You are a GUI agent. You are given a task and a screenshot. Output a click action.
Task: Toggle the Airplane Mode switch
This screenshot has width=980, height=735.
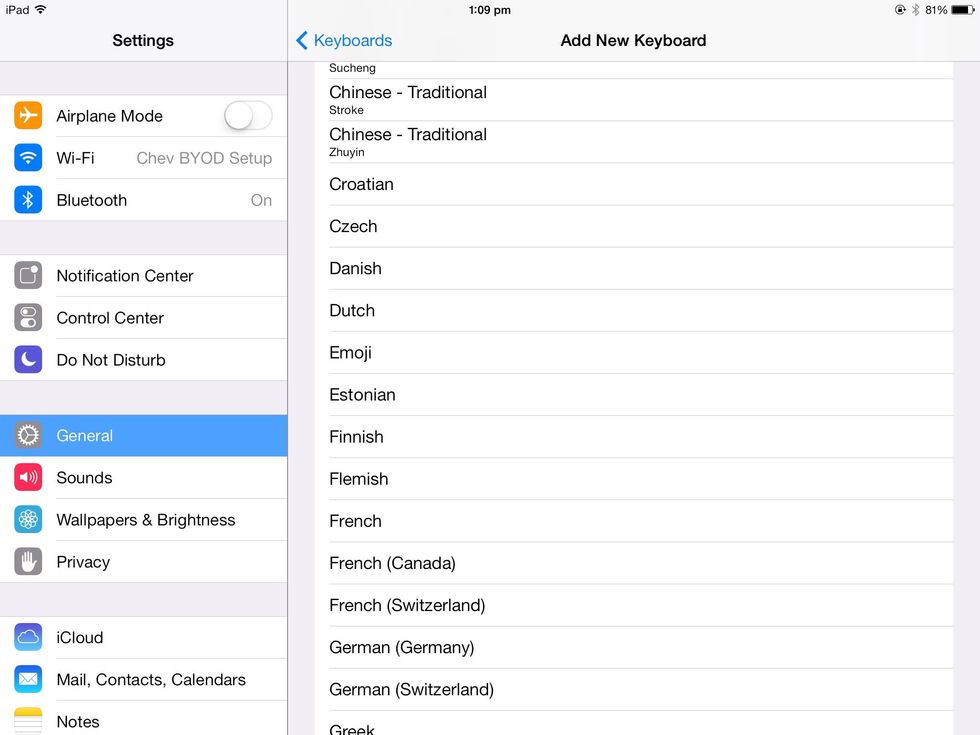click(x=247, y=116)
